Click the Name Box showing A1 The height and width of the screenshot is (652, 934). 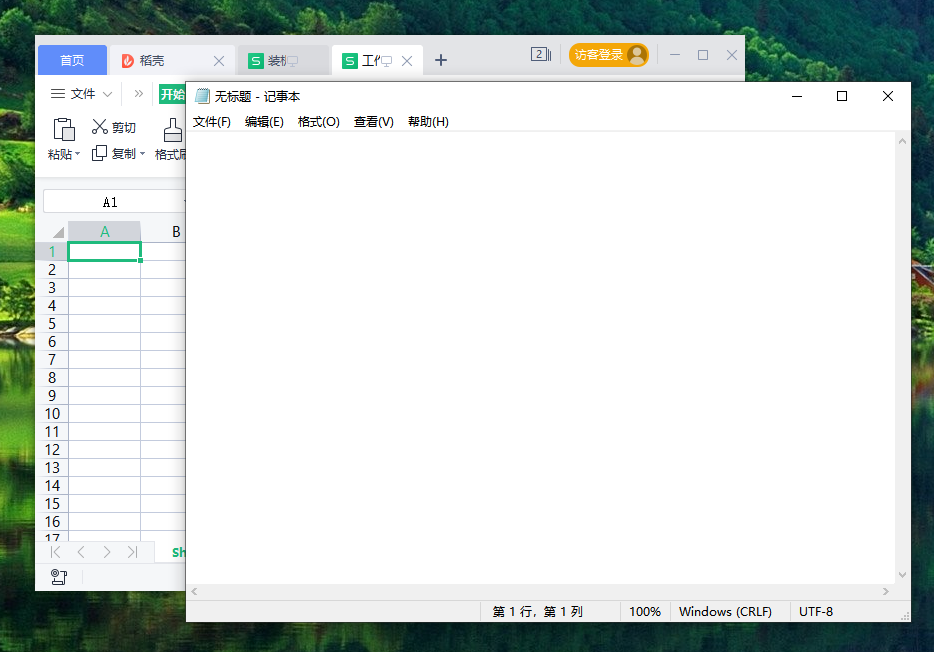110,202
